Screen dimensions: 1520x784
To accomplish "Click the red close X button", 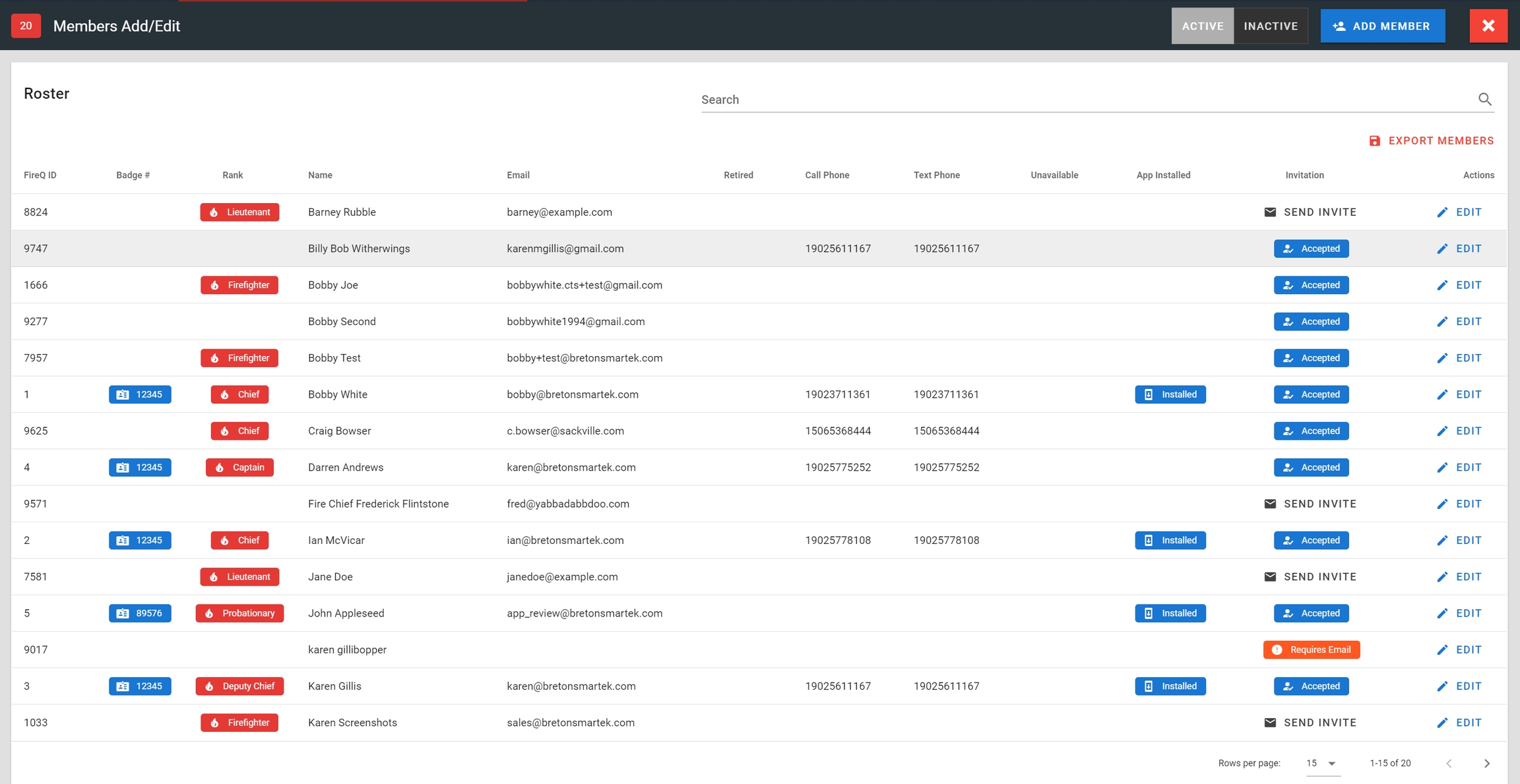I will click(x=1488, y=26).
